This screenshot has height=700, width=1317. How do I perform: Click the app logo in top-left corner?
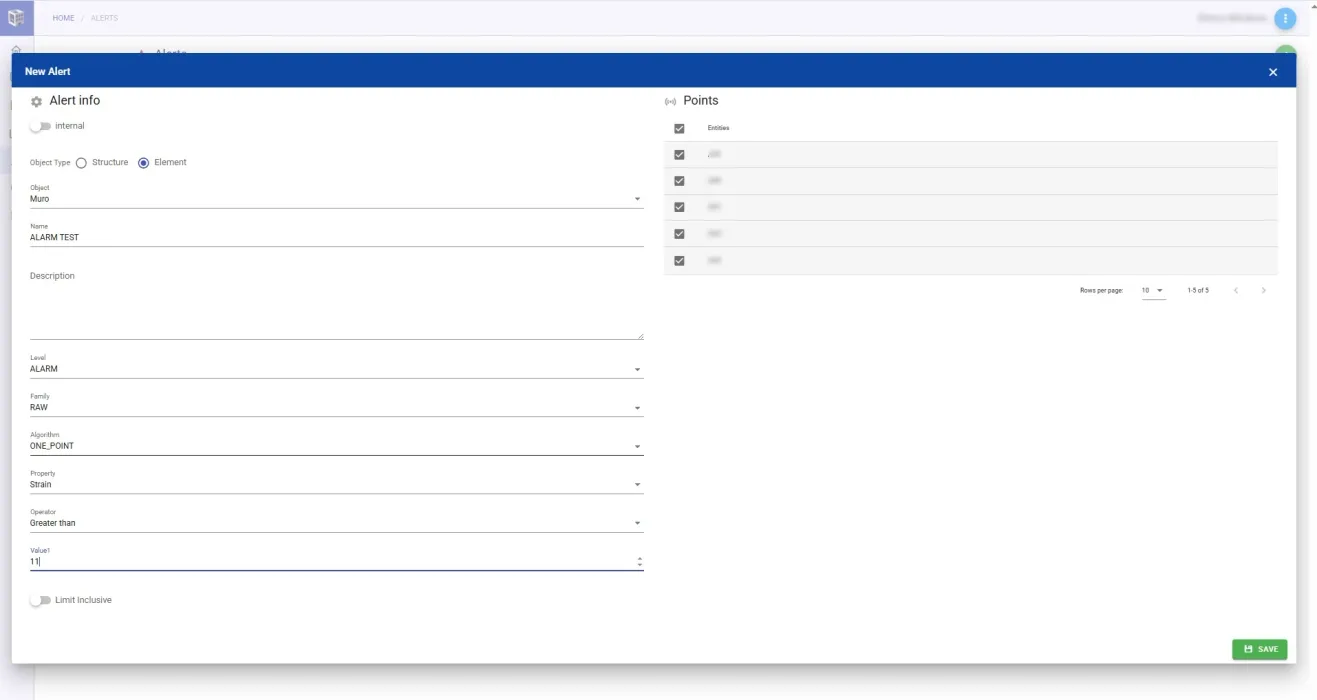(16, 17)
